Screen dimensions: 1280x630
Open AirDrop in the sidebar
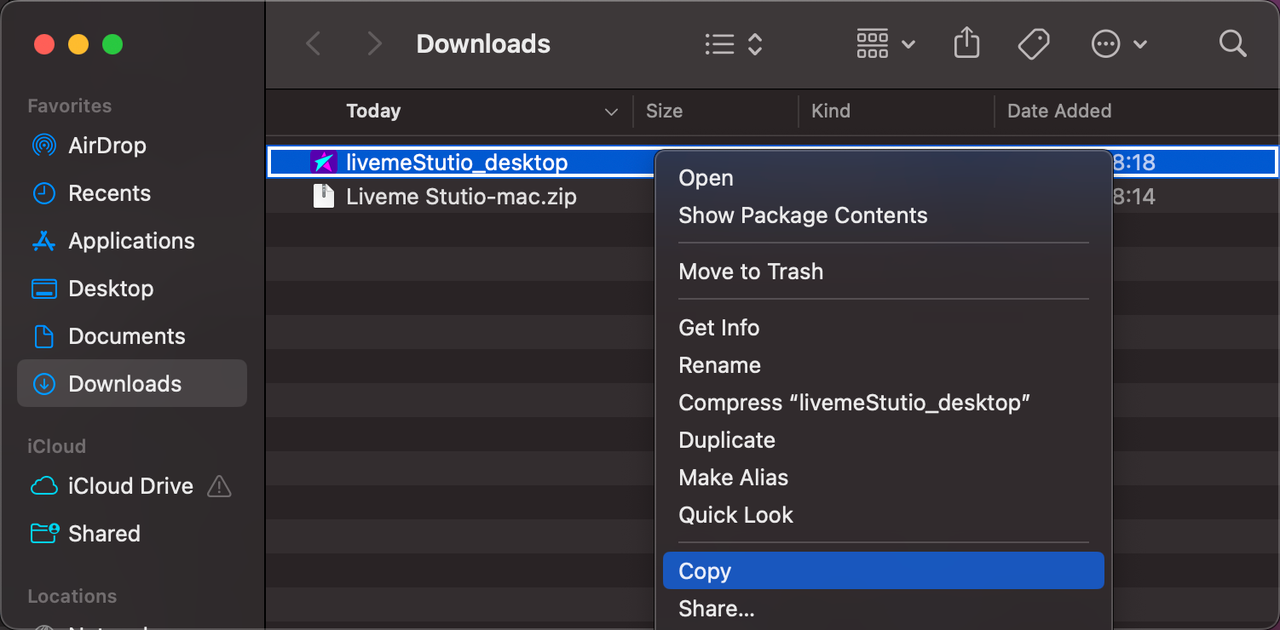(x=106, y=146)
